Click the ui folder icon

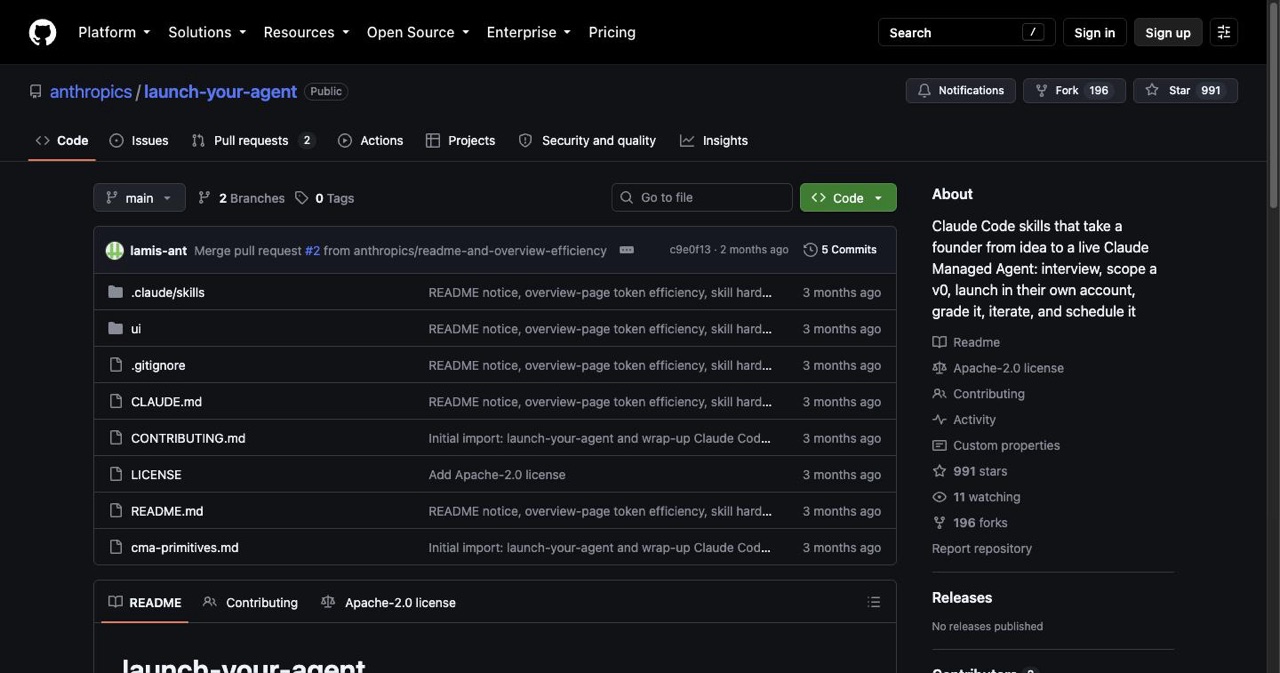[x=115, y=328]
